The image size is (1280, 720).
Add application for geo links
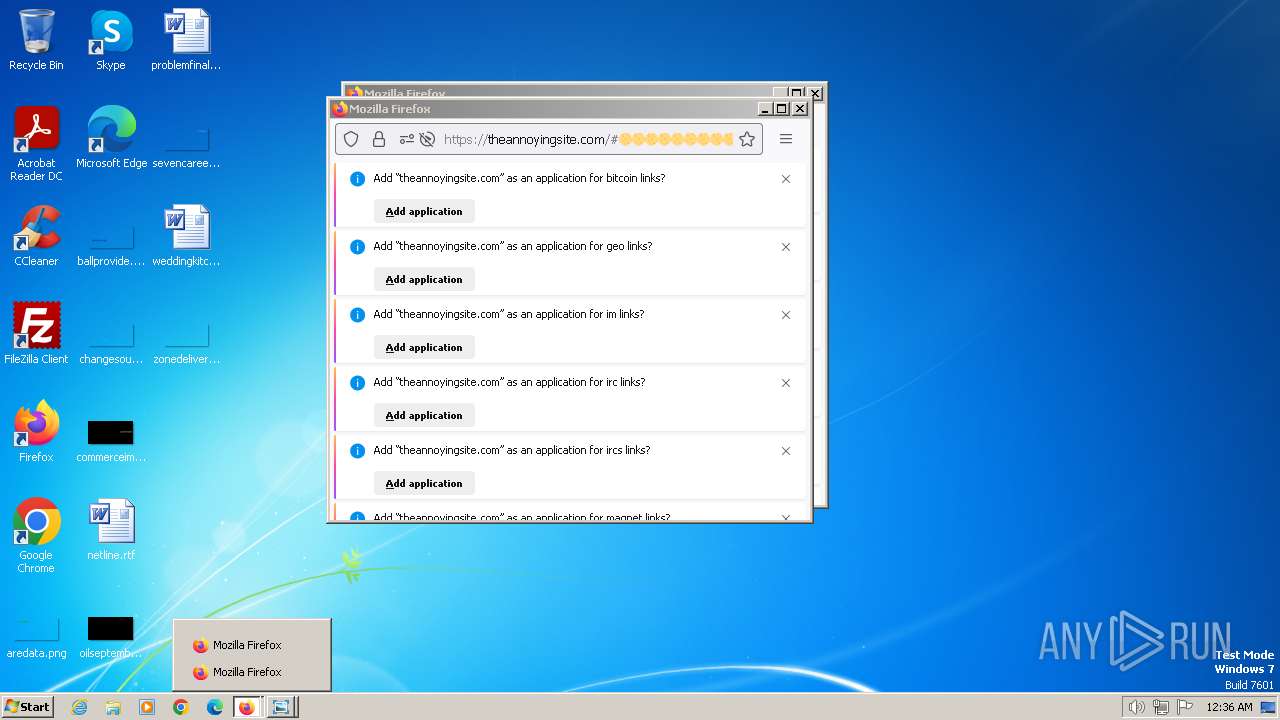(x=424, y=279)
